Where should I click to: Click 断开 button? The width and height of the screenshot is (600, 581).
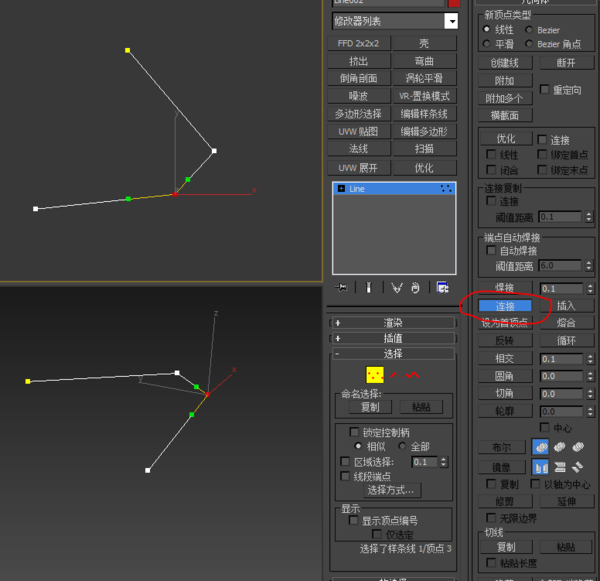pyautogui.click(x=566, y=62)
